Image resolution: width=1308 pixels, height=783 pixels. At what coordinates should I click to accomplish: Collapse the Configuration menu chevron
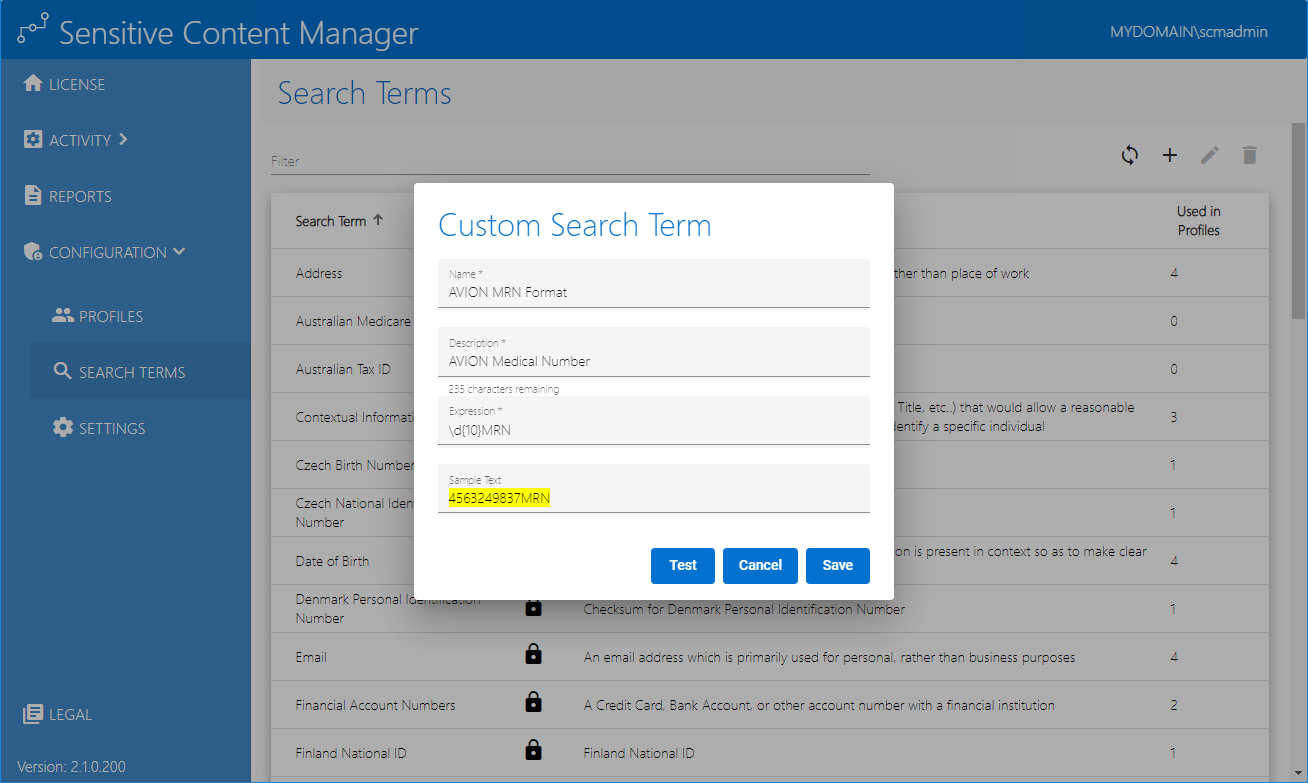(179, 252)
